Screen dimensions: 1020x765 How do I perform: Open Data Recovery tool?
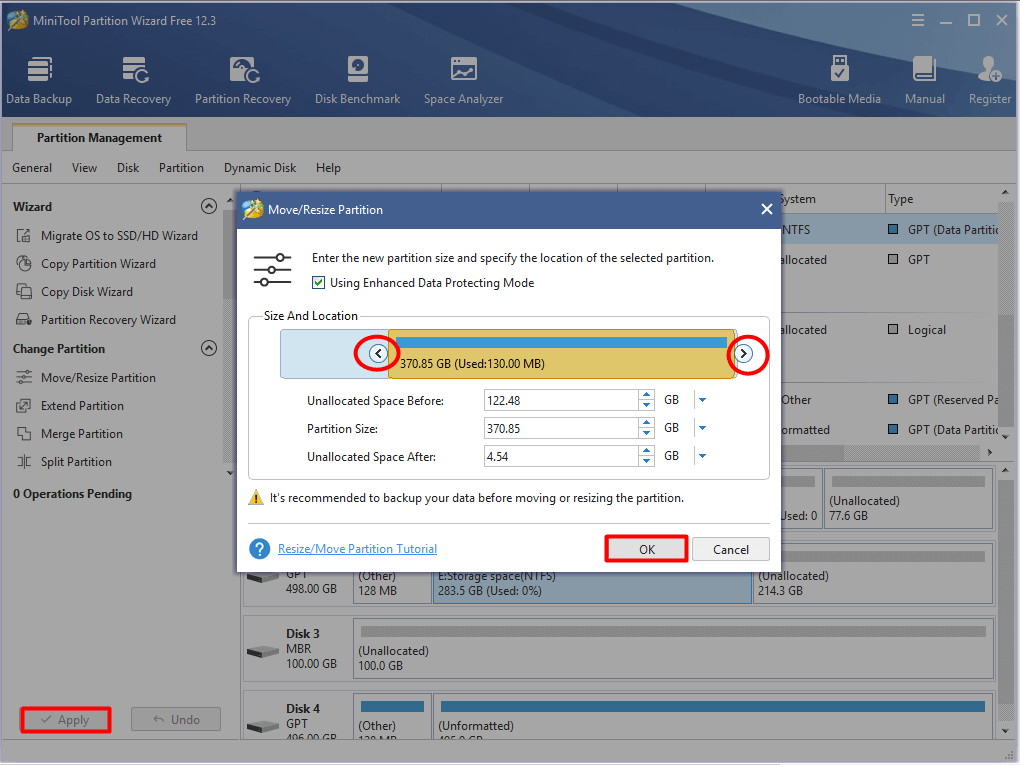click(133, 81)
